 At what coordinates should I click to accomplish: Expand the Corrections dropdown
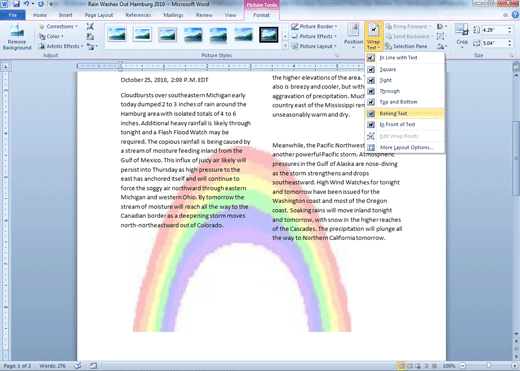coord(59,26)
